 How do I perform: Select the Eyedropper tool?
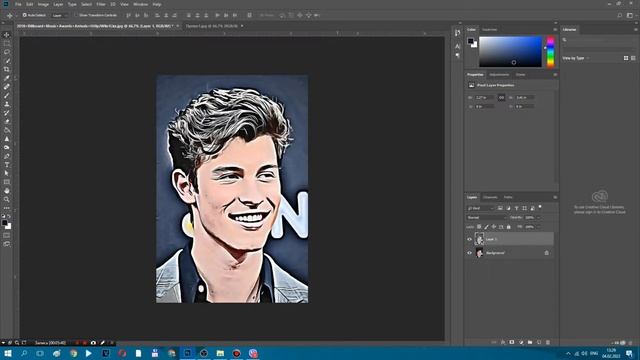(7, 78)
